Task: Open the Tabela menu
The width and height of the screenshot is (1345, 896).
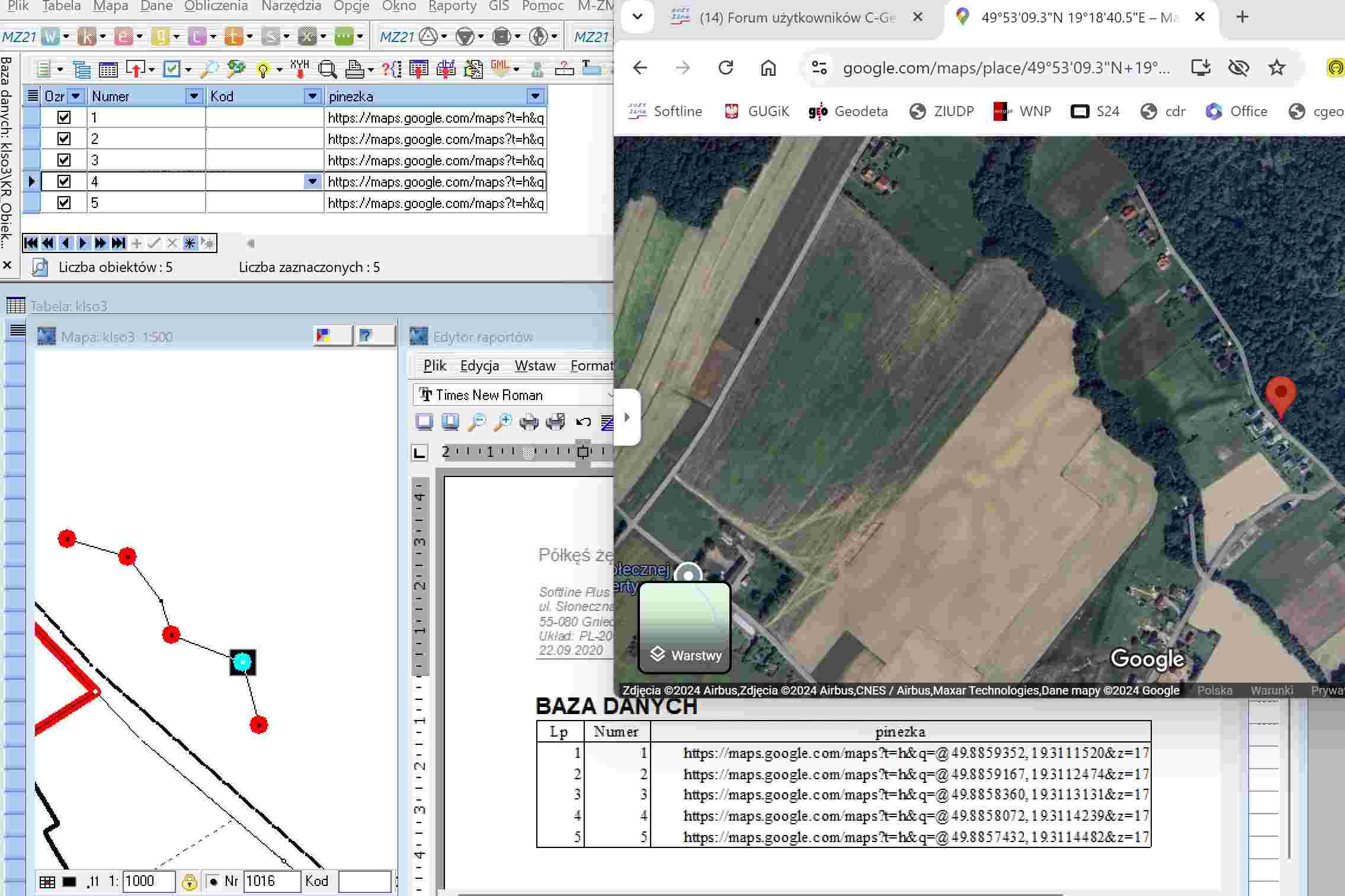Action: pos(61,7)
